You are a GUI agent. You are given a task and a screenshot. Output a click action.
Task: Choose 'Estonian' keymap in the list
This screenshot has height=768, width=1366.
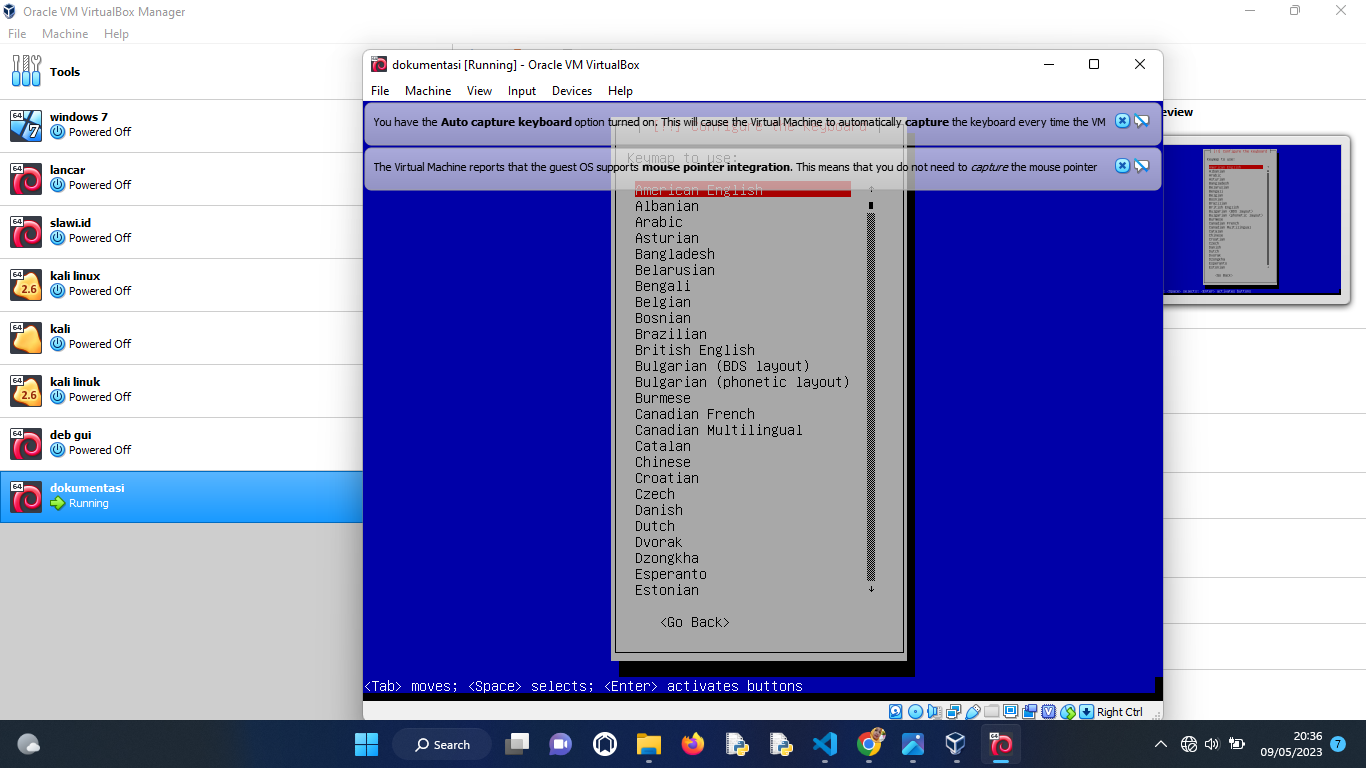[x=667, y=590]
